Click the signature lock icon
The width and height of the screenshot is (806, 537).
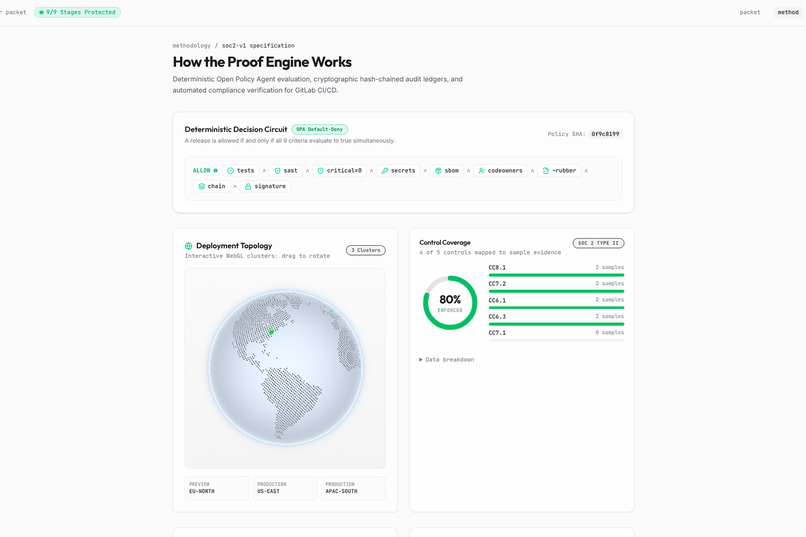(x=248, y=186)
